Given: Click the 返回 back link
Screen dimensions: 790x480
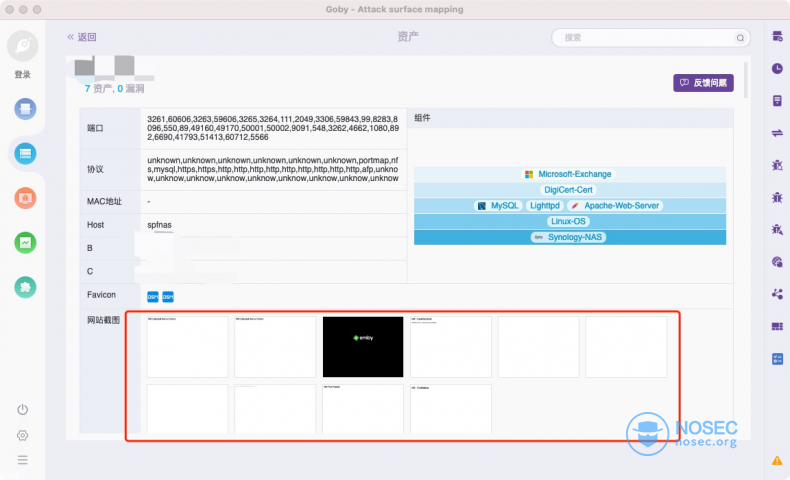Looking at the screenshot, I should (82, 37).
